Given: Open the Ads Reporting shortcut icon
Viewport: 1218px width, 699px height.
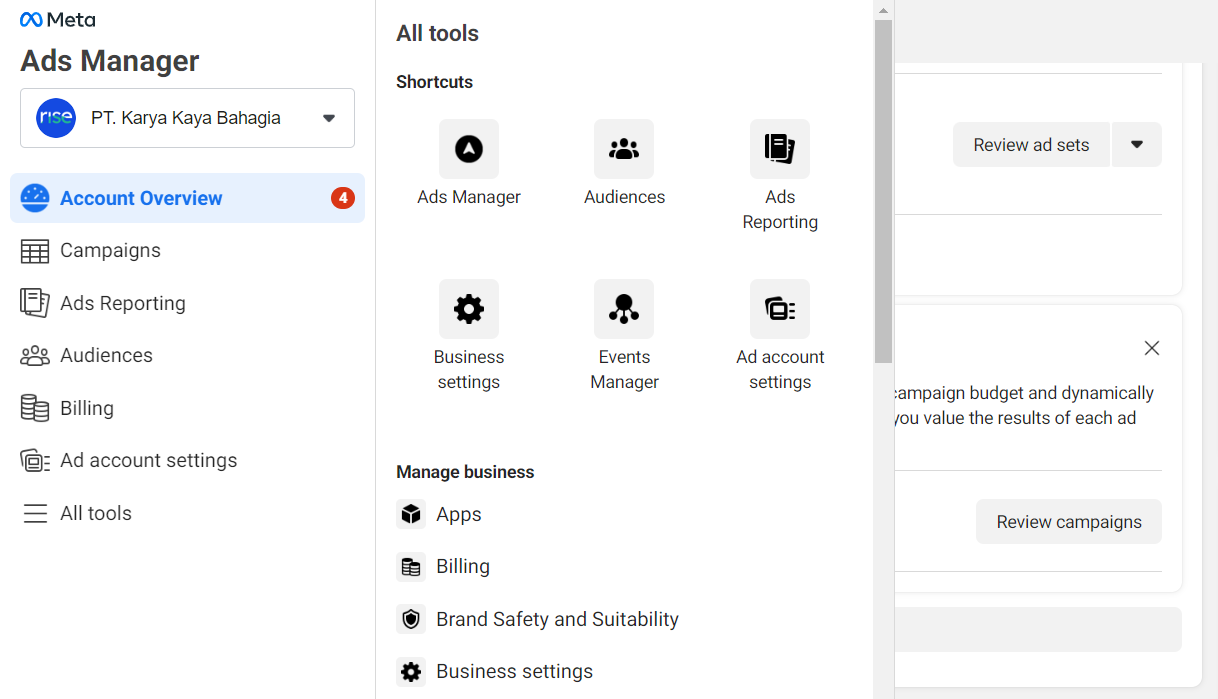Looking at the screenshot, I should 780,149.
